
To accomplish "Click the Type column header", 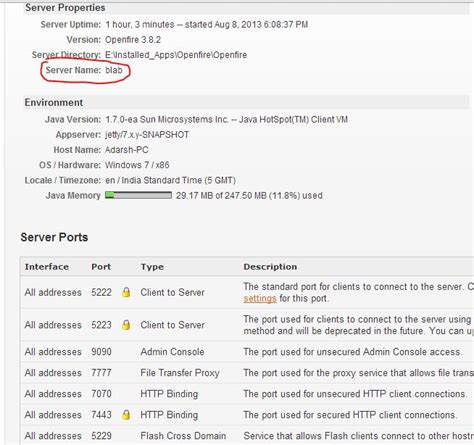I will coord(152,267).
